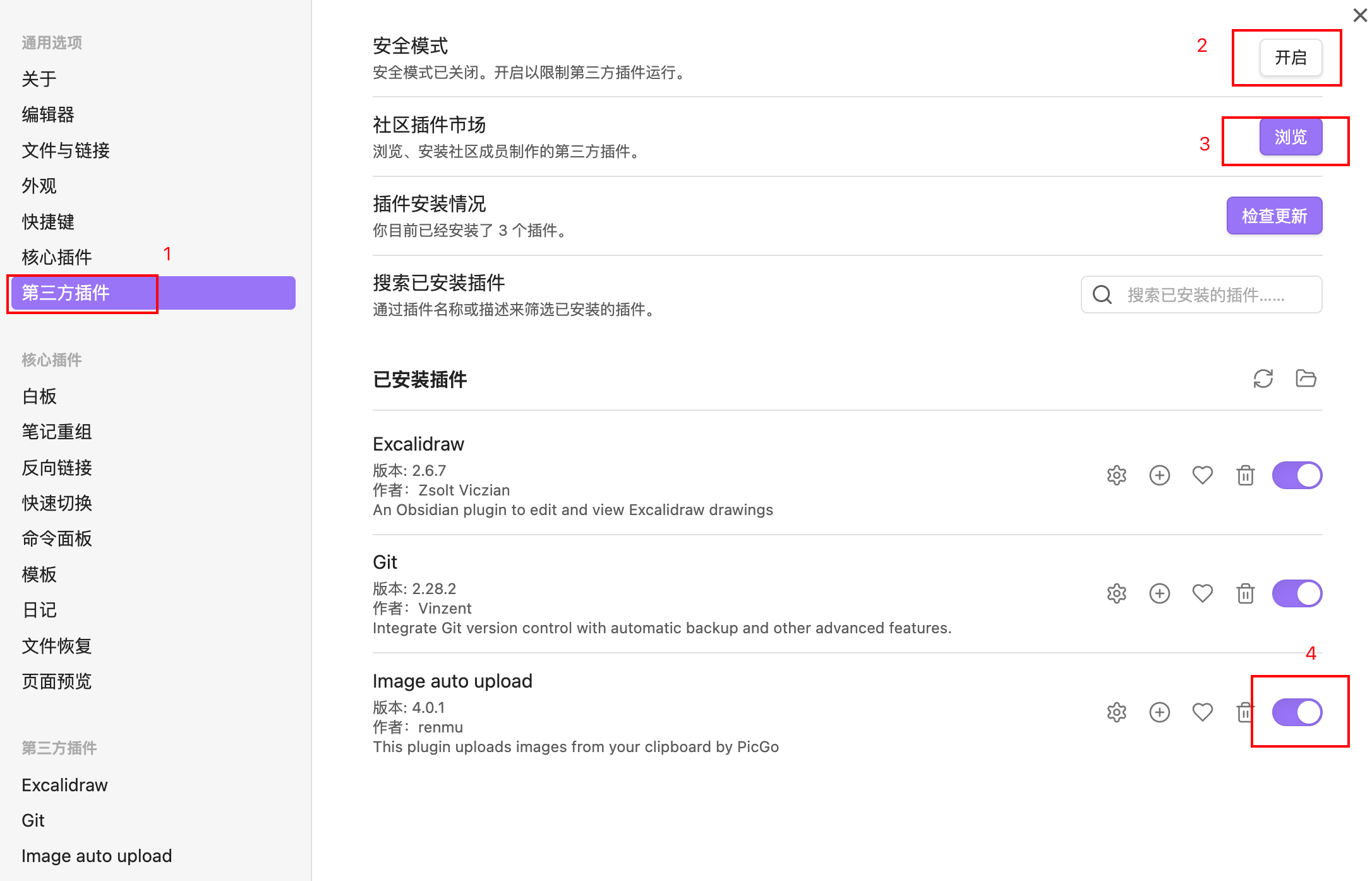The width and height of the screenshot is (1372, 881).
Task: Click heart icon for Image auto upload
Action: click(1202, 712)
